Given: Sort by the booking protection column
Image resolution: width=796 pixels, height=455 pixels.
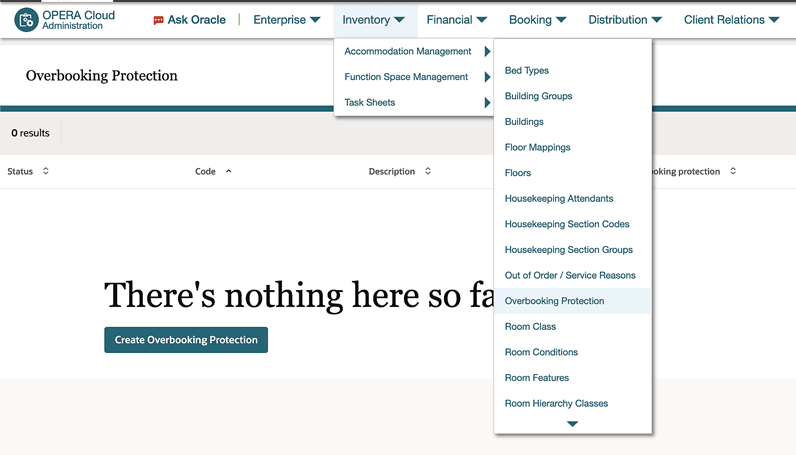Looking at the screenshot, I should (733, 171).
